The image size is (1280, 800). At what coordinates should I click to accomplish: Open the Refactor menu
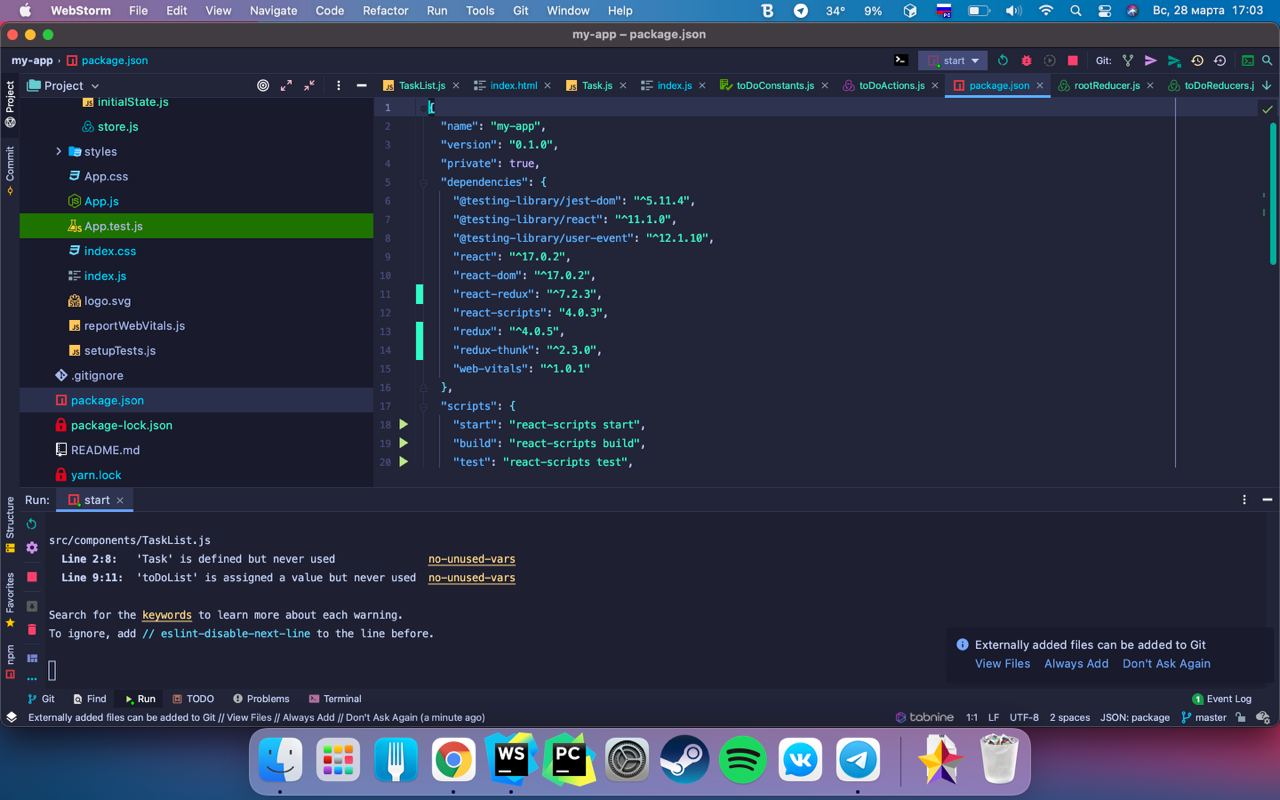[x=385, y=10]
